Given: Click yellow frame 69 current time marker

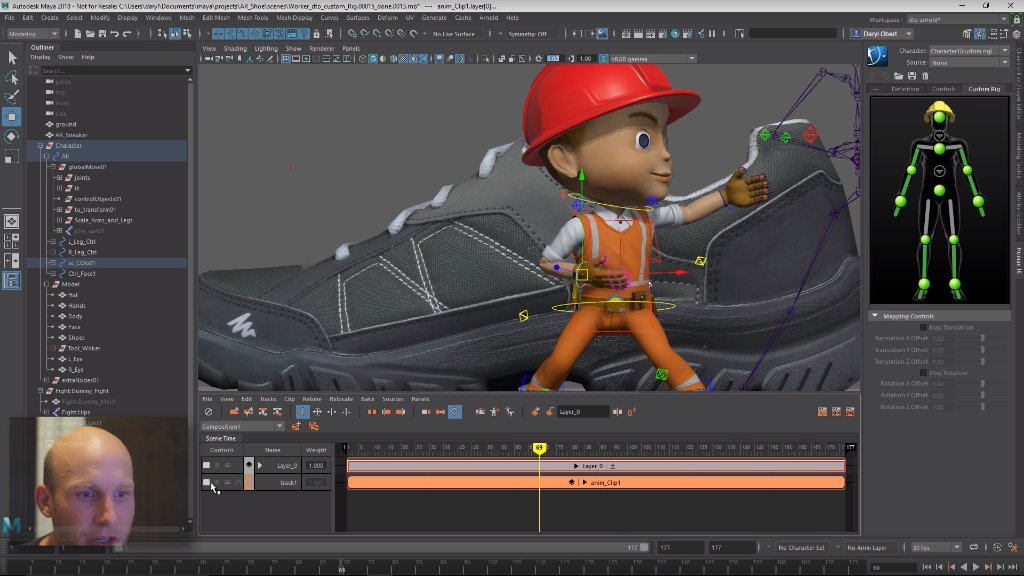Looking at the screenshot, I should click(539, 448).
